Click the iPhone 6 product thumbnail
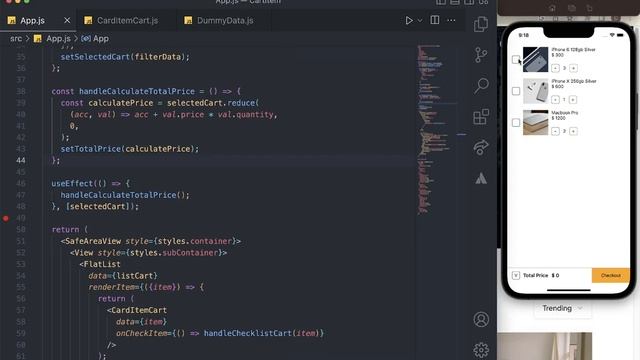This screenshot has width=640, height=360. pyautogui.click(x=536, y=60)
